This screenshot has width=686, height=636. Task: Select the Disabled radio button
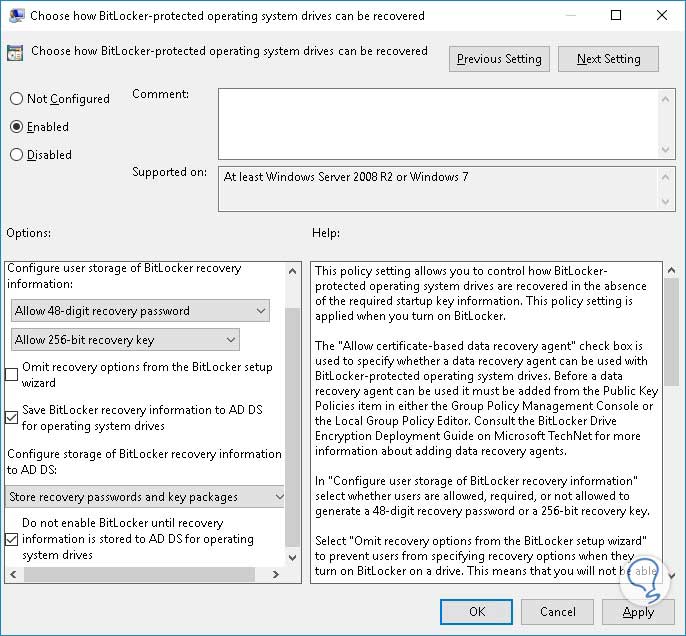tap(16, 154)
